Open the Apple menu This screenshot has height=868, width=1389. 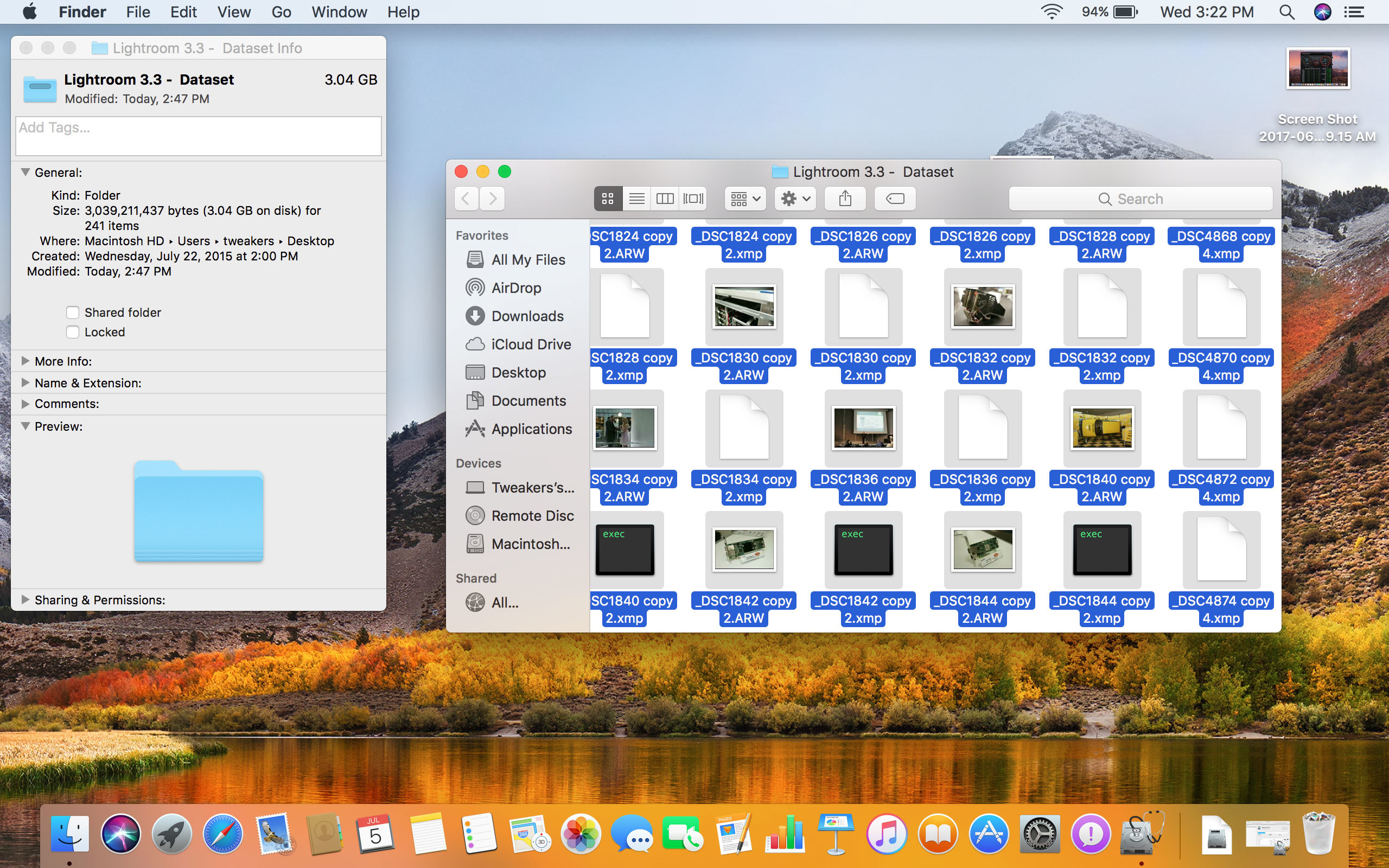pyautogui.click(x=30, y=11)
